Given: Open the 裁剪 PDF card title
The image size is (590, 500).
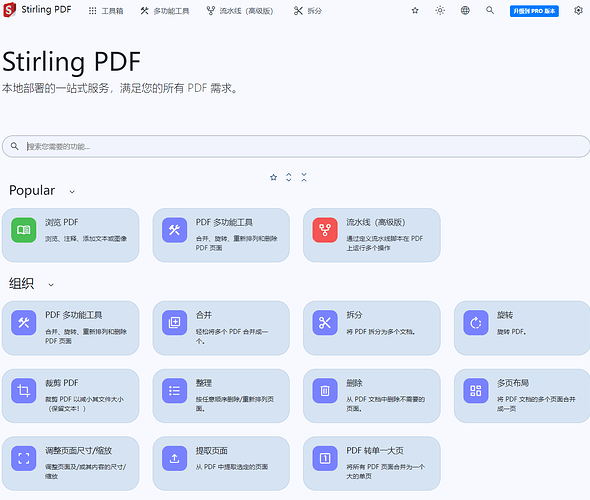Looking at the screenshot, I should pyautogui.click(x=62, y=383).
